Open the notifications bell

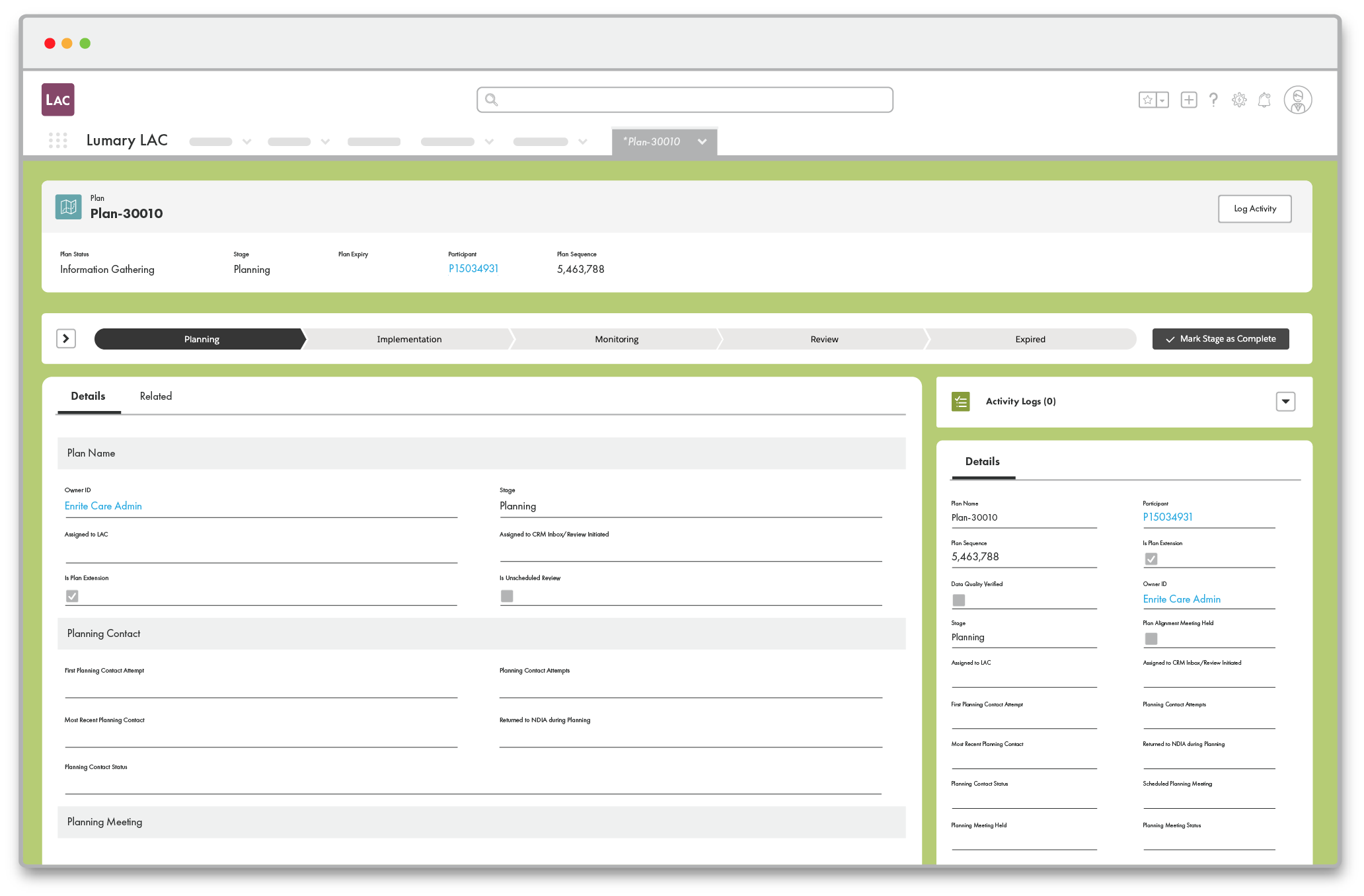[x=1264, y=100]
